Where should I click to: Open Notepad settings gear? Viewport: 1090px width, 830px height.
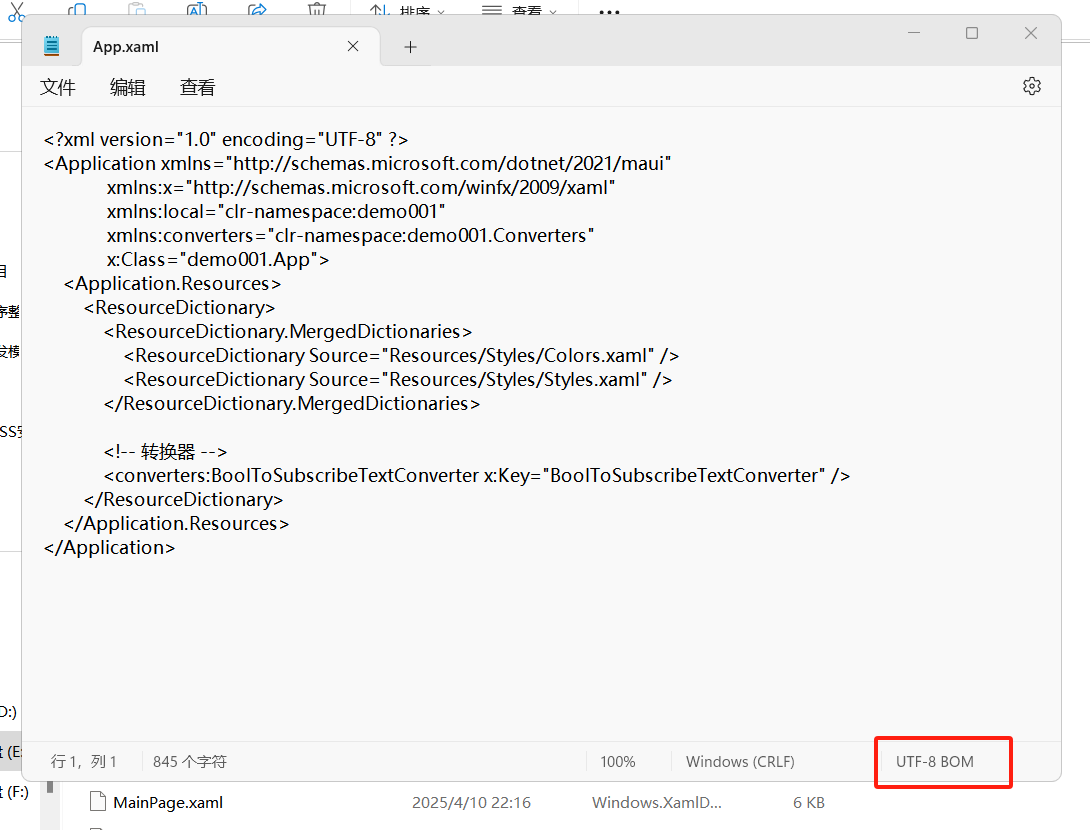[1032, 86]
